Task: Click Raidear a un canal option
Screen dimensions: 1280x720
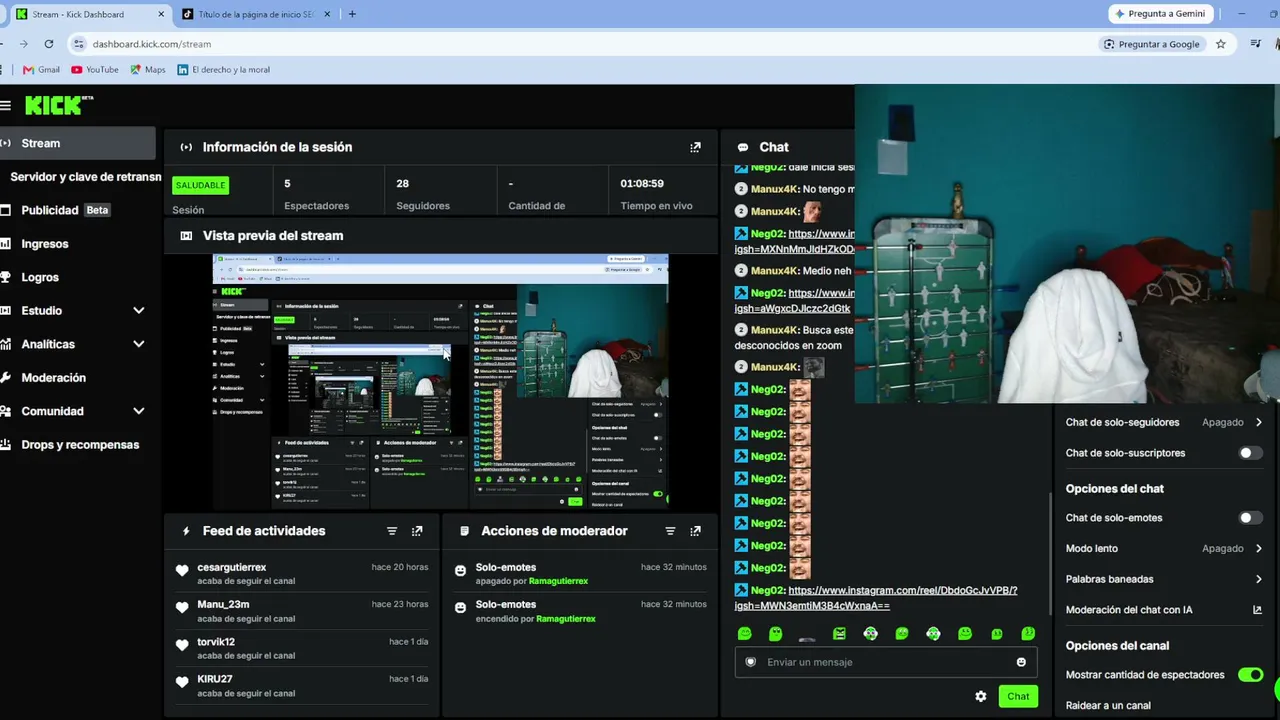Action: 1108,705
